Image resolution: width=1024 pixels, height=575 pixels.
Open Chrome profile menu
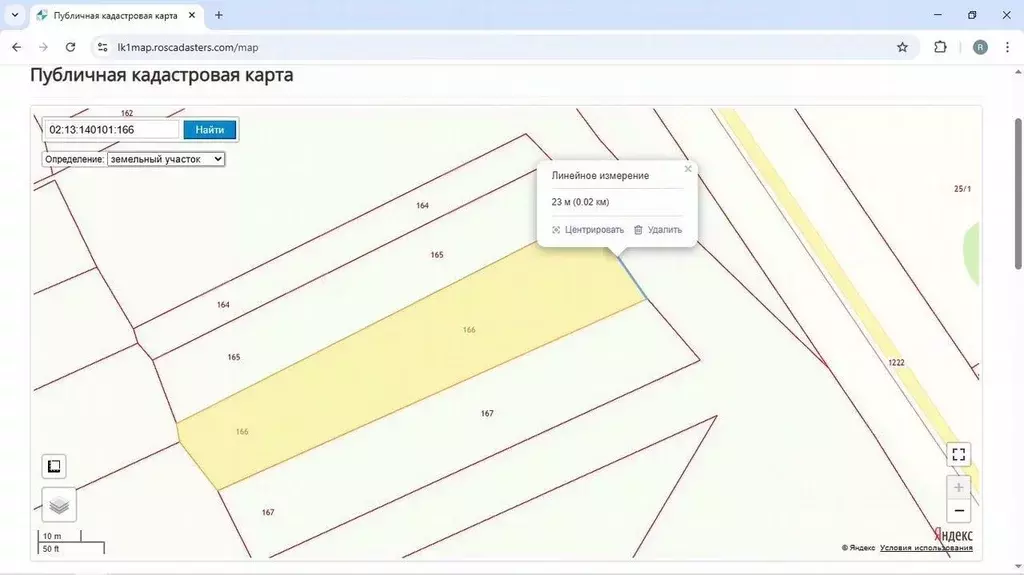tap(980, 47)
